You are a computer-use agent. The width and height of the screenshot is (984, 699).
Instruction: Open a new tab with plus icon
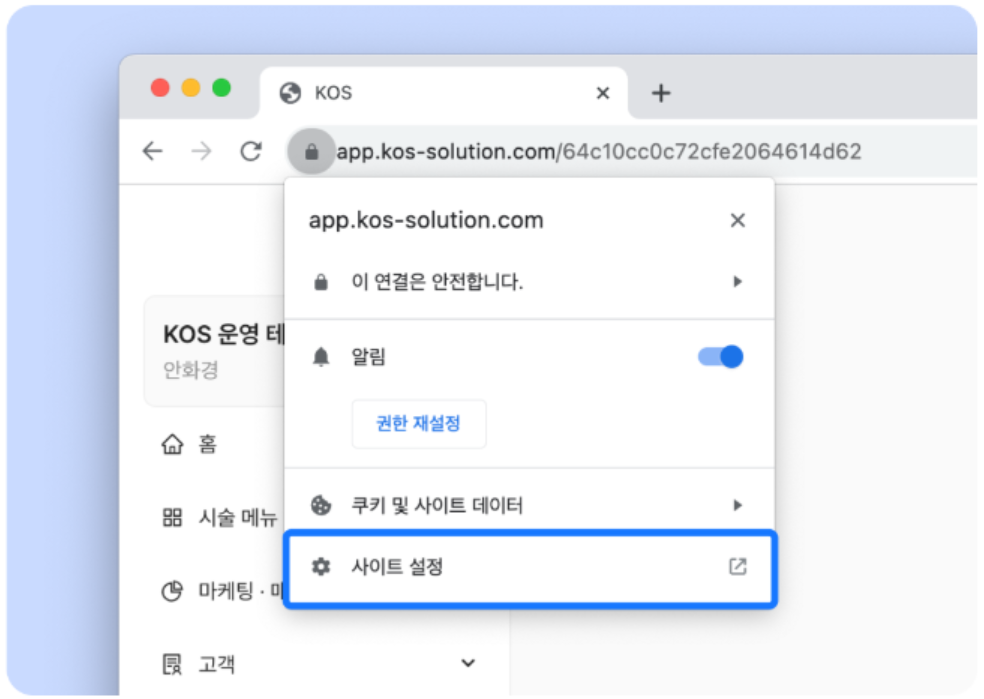[660, 94]
